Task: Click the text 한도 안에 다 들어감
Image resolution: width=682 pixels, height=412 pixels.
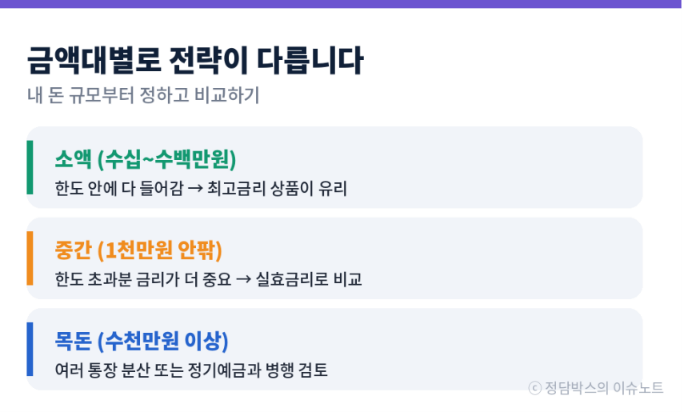Action: click(x=119, y=189)
